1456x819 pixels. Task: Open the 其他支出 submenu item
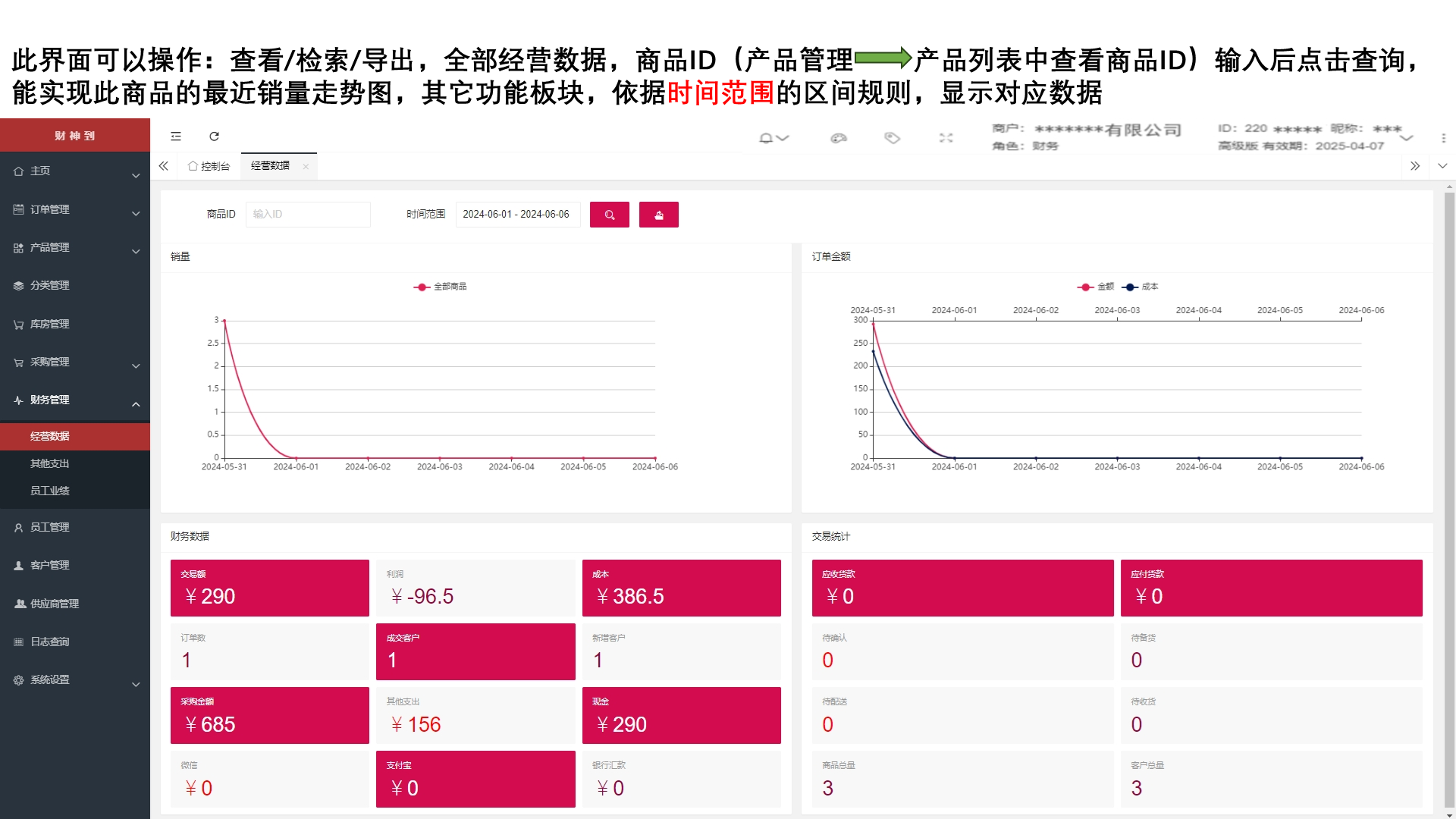(x=50, y=463)
